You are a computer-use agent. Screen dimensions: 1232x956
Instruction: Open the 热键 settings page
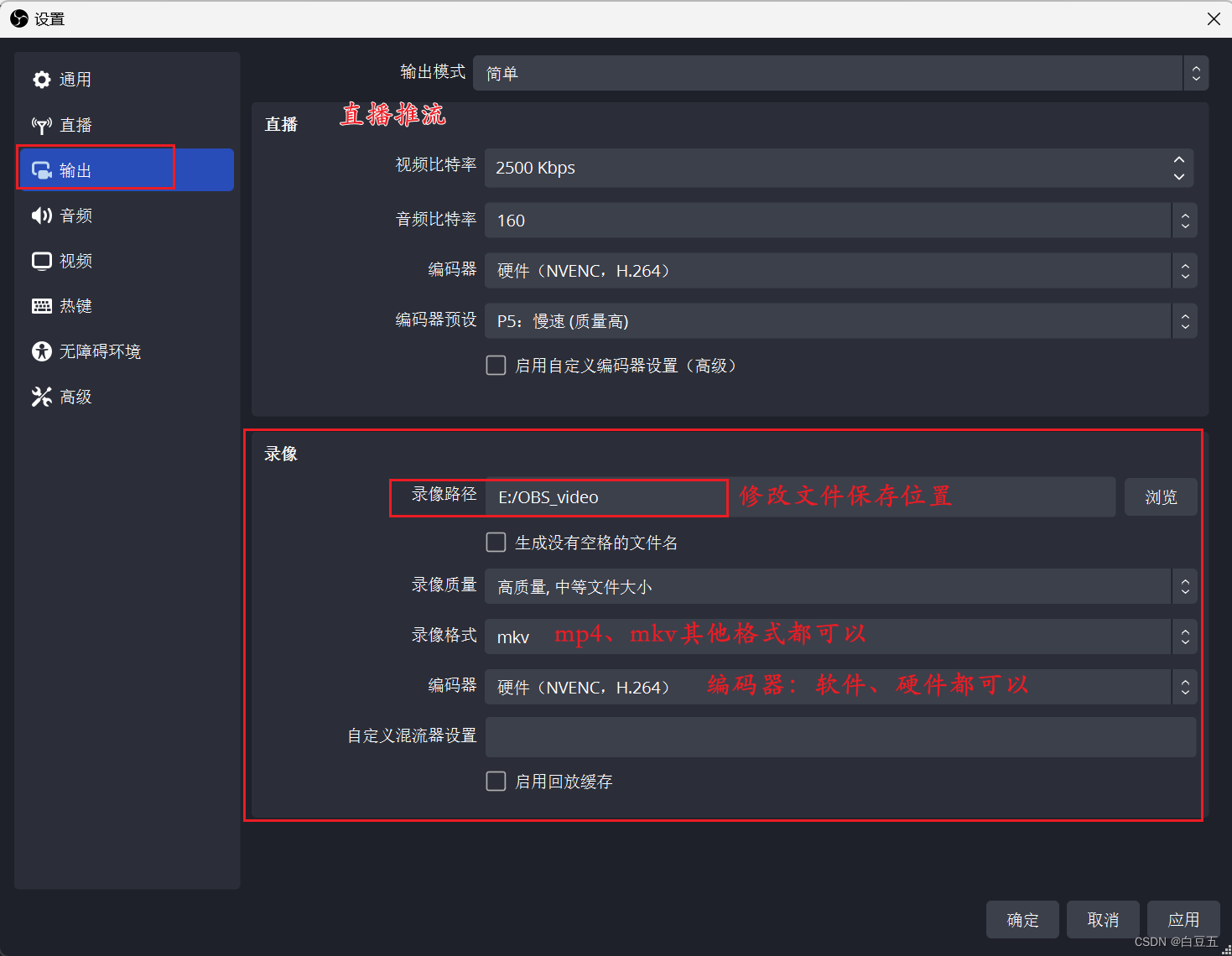[125, 306]
